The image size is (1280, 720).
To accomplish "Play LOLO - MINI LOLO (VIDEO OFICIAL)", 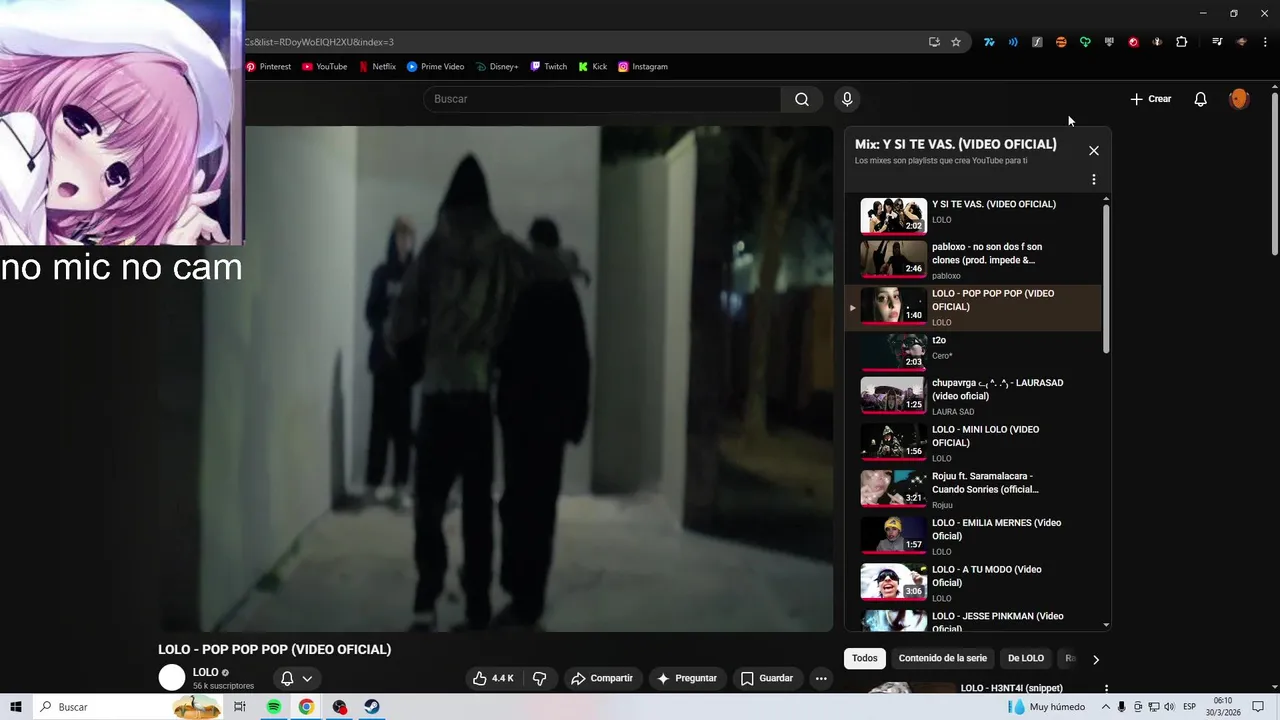I will click(974, 443).
